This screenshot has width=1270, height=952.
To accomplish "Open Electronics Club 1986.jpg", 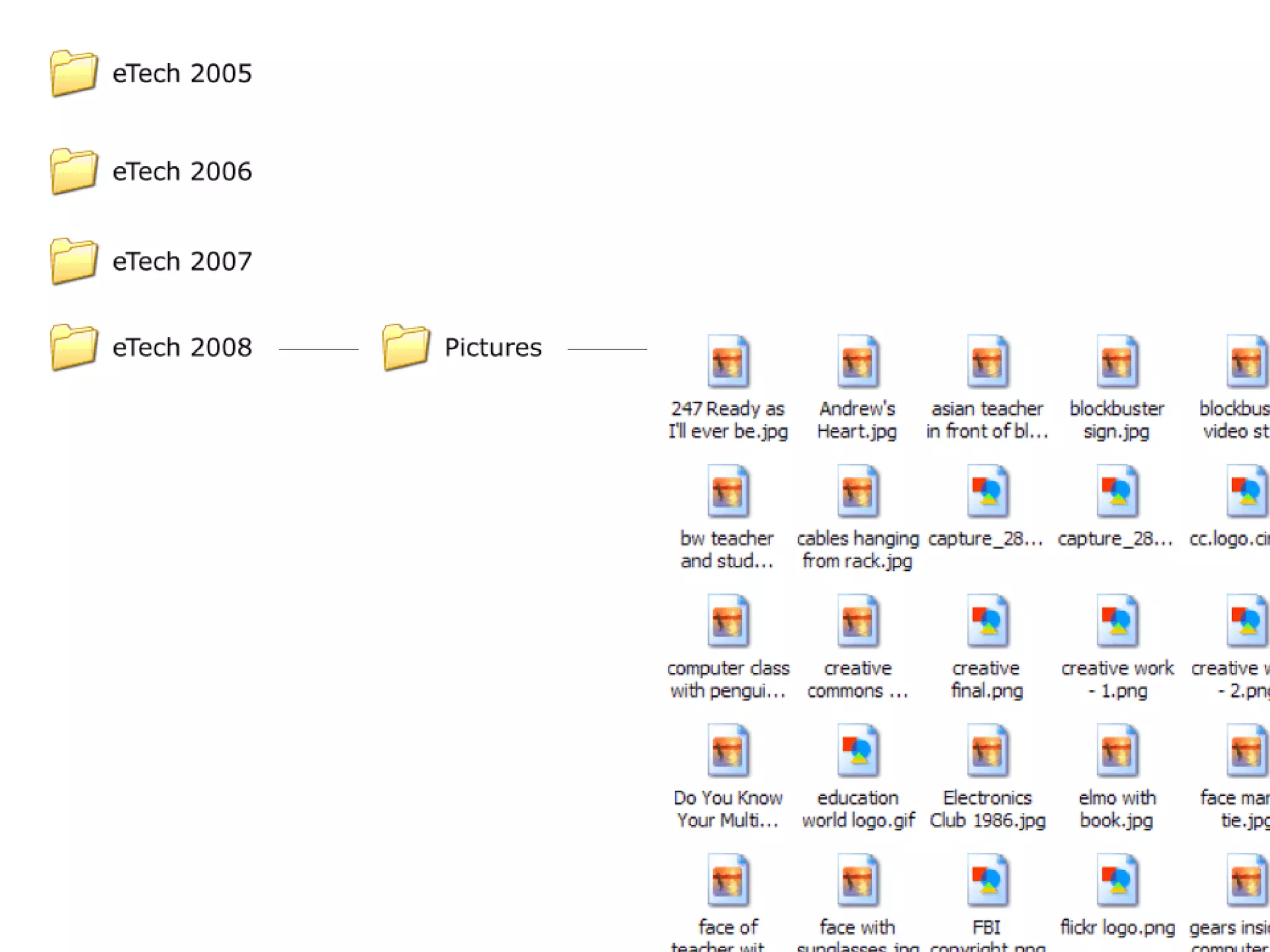I will tap(987, 751).
